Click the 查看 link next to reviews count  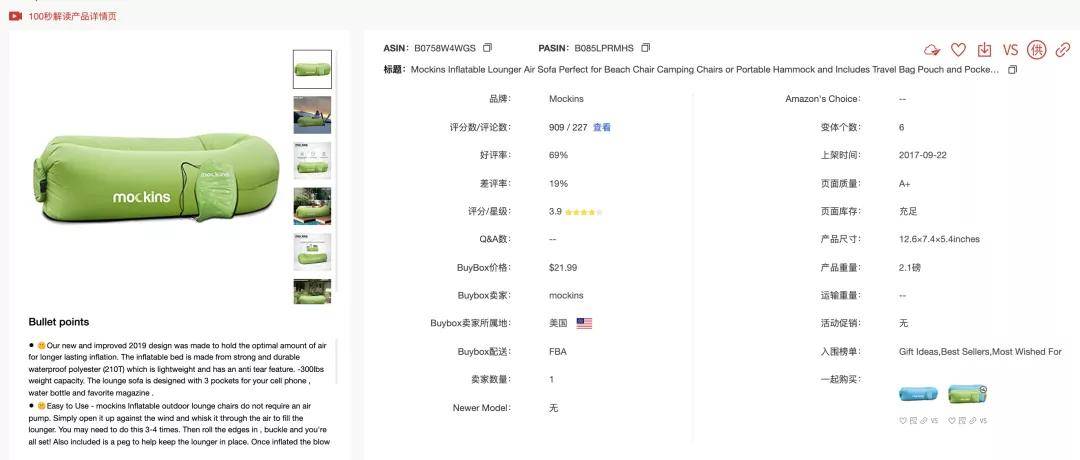pos(602,127)
